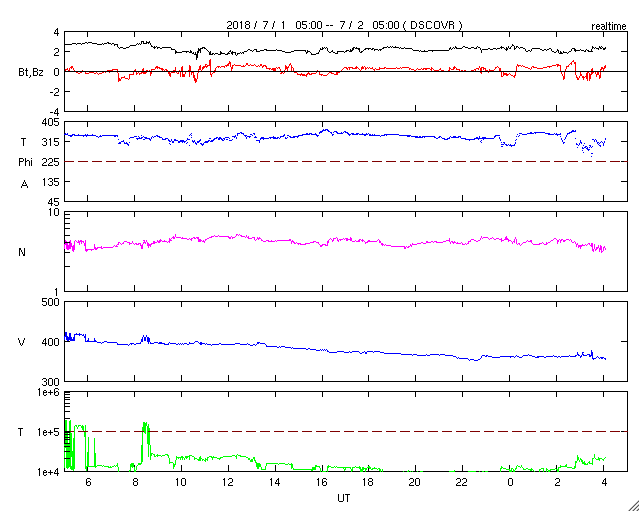Click the 'UT' x-axis label

(x=343, y=498)
